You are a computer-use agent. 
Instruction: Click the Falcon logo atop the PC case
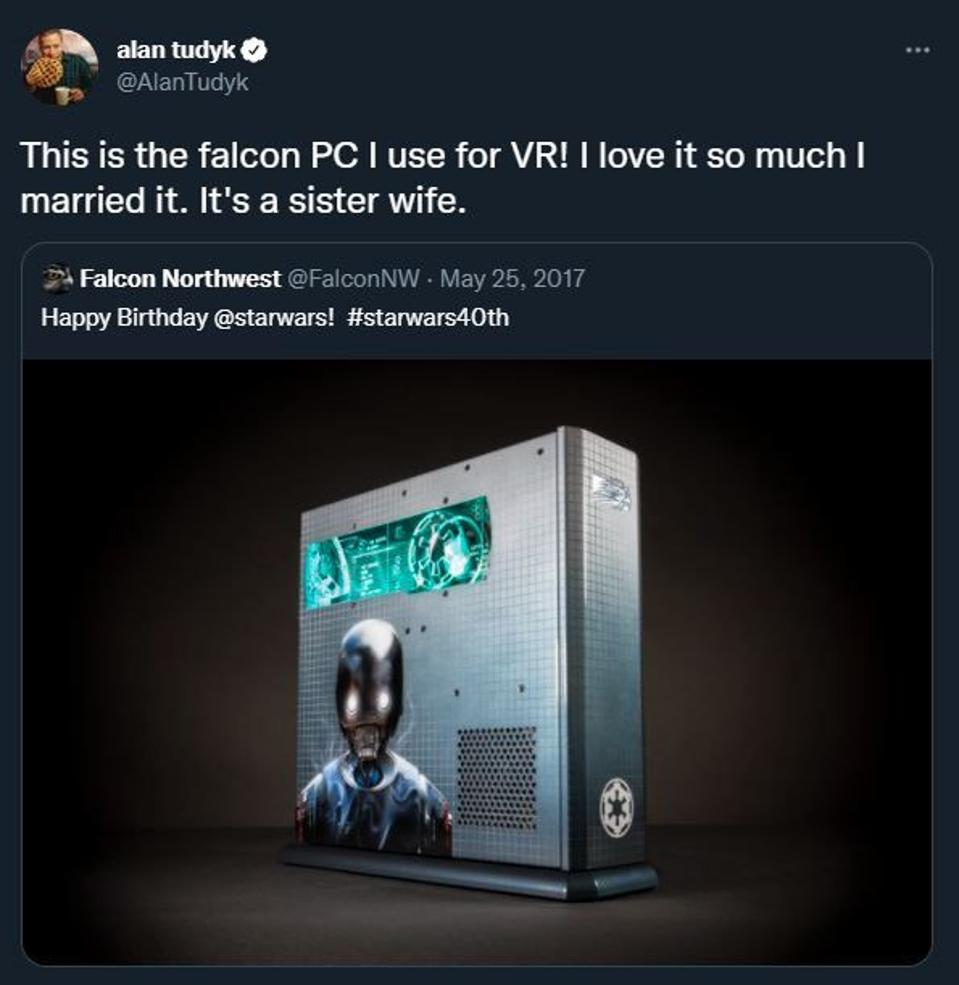click(x=609, y=492)
